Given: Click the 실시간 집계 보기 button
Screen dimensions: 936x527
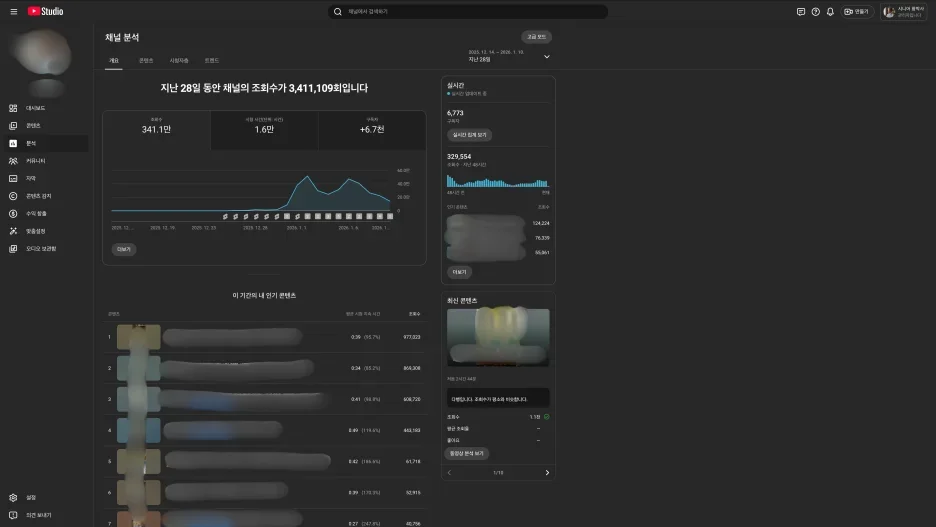Looking at the screenshot, I should [x=469, y=134].
